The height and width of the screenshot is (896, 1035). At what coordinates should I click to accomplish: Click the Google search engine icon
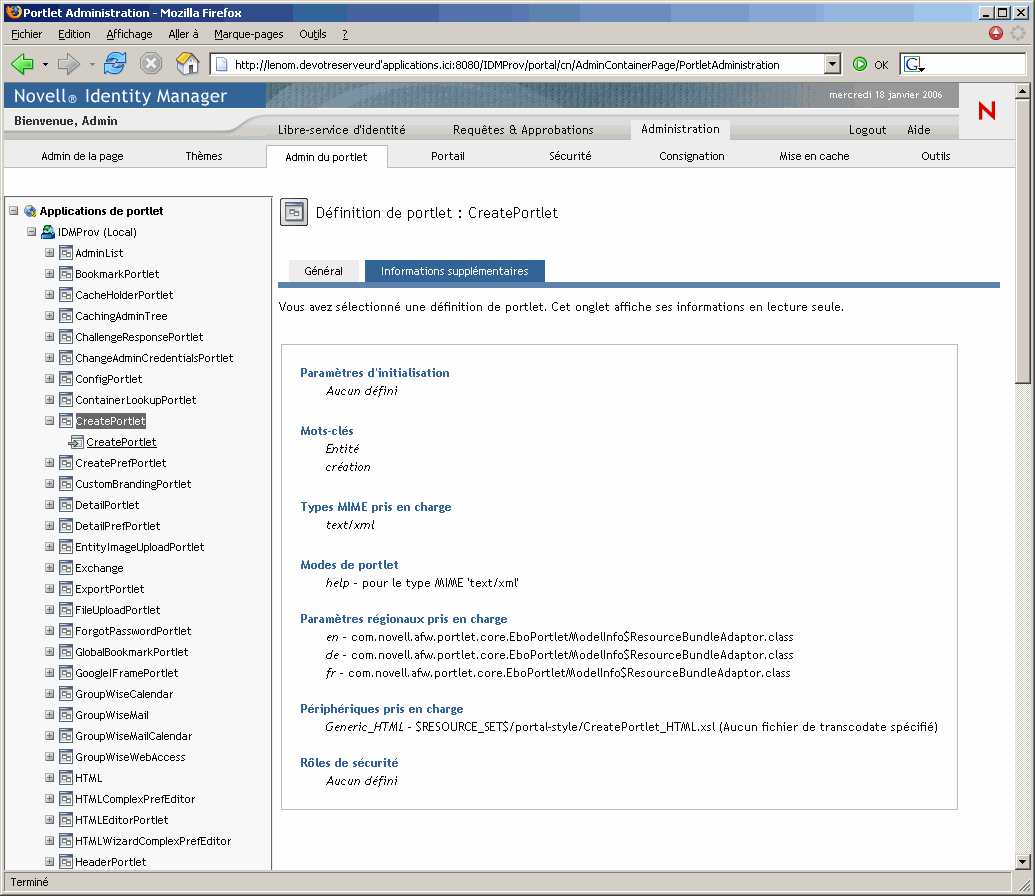pyautogui.click(x=912, y=64)
